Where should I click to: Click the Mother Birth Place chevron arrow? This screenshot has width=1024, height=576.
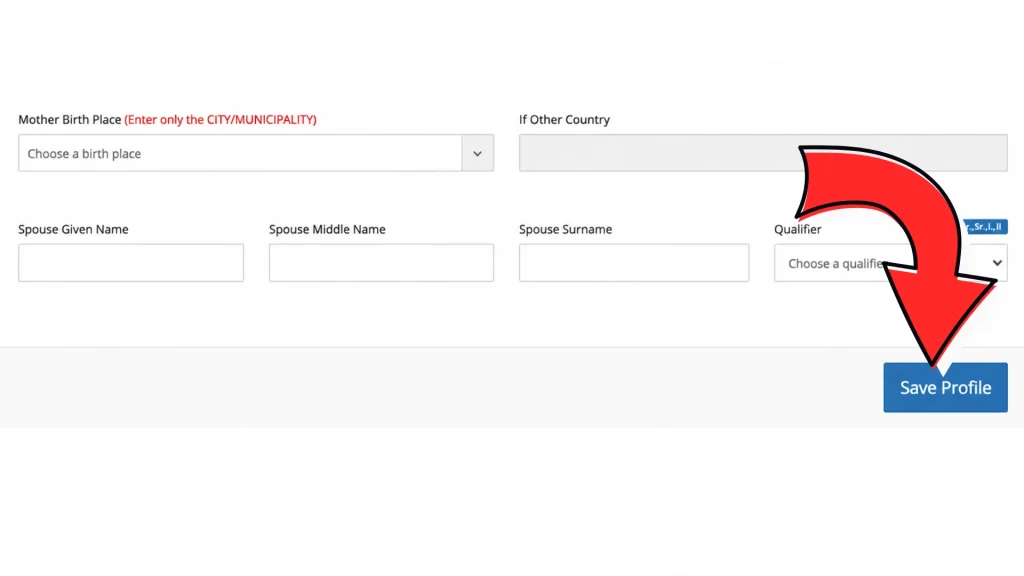click(477, 153)
